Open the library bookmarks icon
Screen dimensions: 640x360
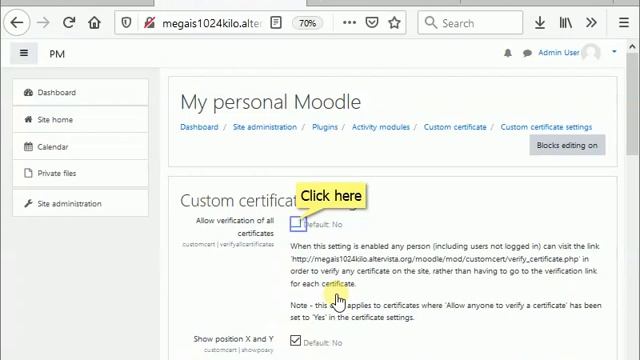tap(565, 23)
